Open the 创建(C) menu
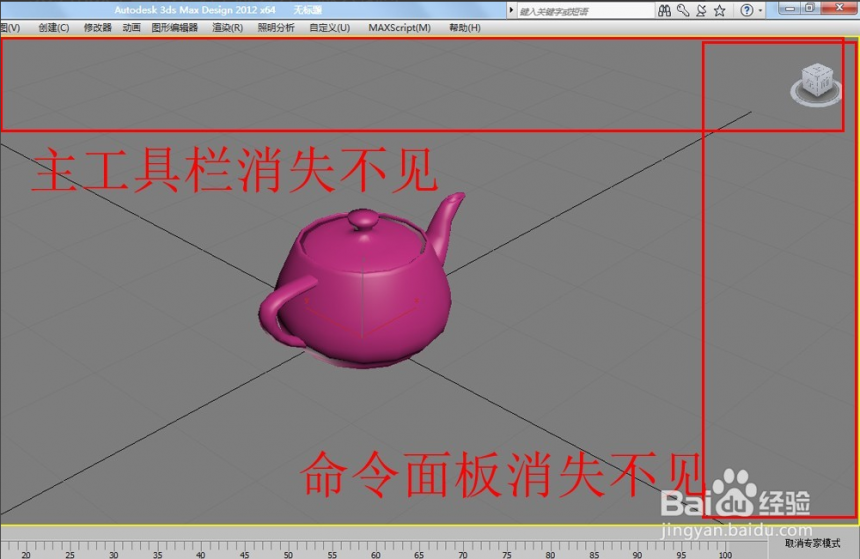This screenshot has height=559, width=860. 54,27
